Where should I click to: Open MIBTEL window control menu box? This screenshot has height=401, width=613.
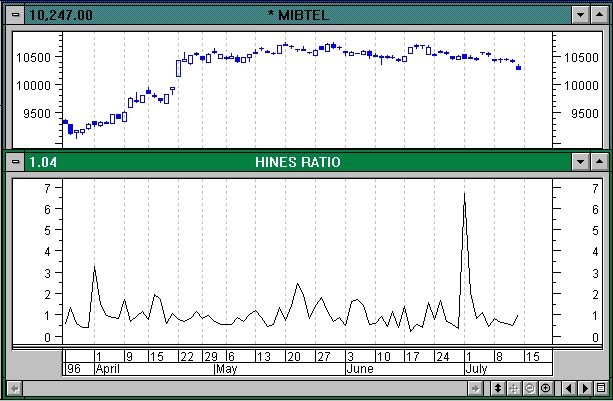click(15, 15)
